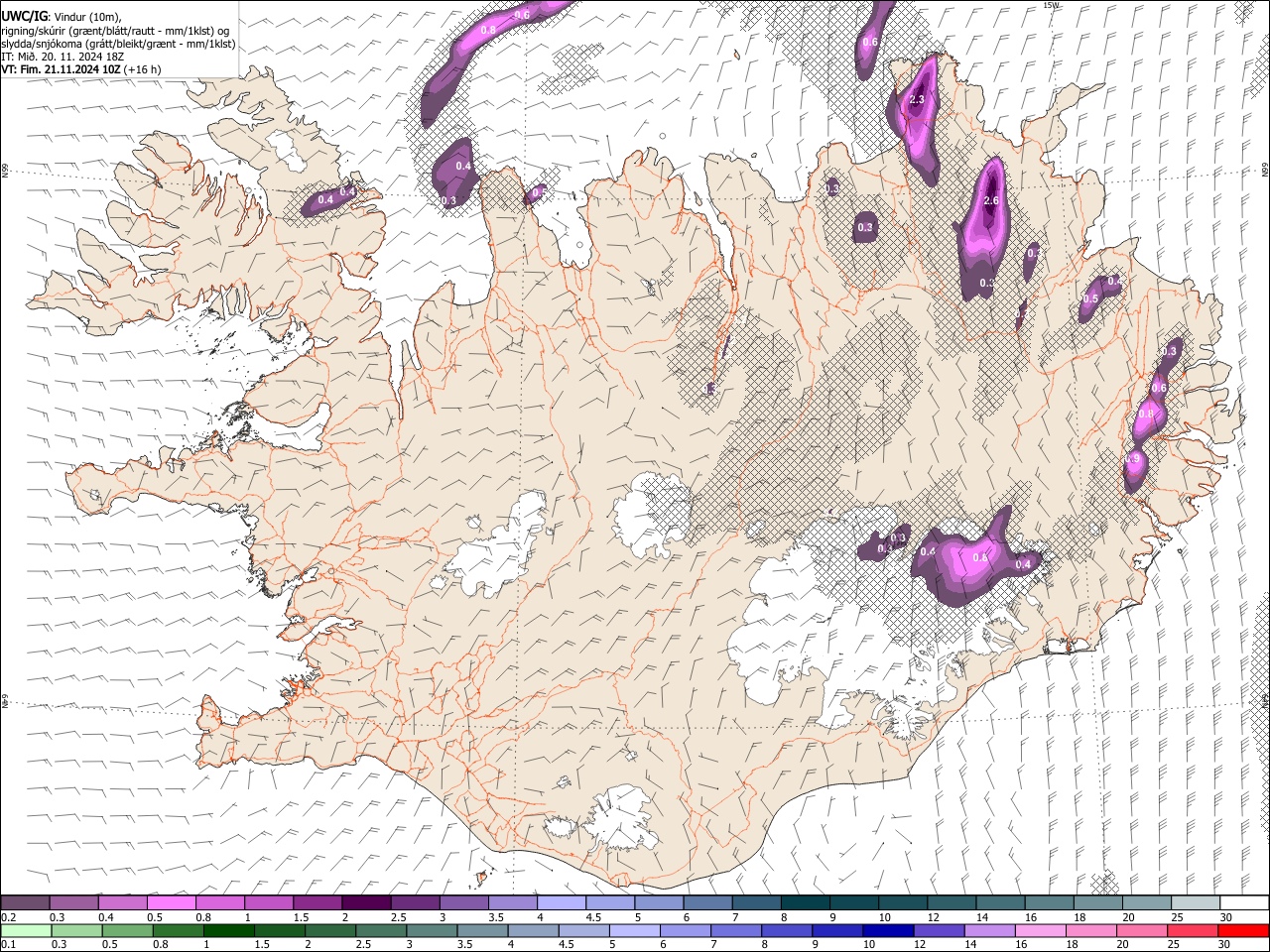Pick the crimson legend swatch at 25
This screenshot has height=952, width=1270.
pyautogui.click(x=1192, y=930)
